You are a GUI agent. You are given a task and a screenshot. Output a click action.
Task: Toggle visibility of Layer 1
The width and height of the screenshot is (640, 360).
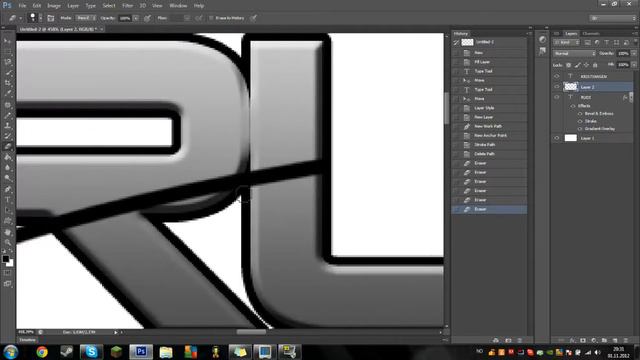pyautogui.click(x=557, y=138)
